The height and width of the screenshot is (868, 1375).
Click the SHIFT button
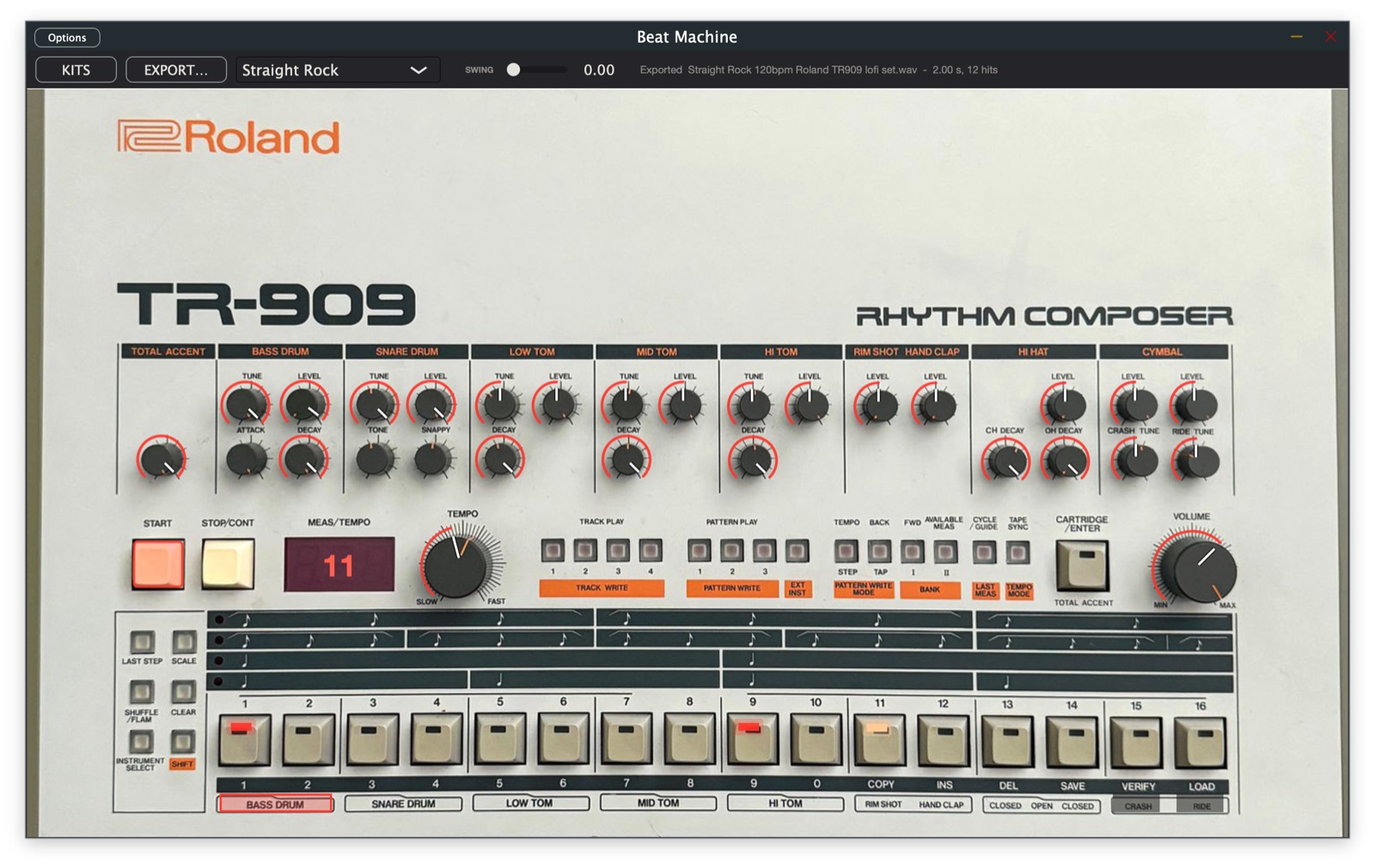(182, 741)
